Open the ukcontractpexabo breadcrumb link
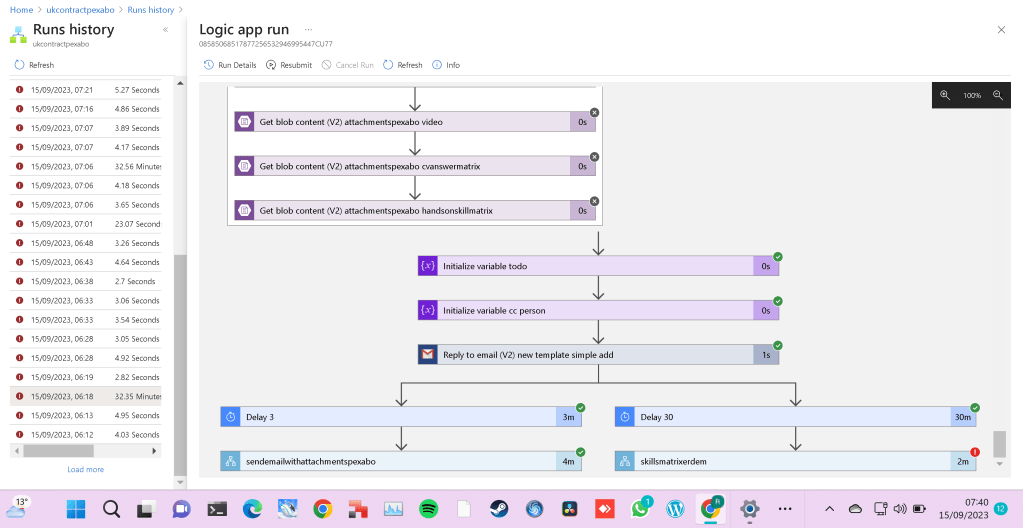Screen dimensions: 1023x528 [80, 10]
